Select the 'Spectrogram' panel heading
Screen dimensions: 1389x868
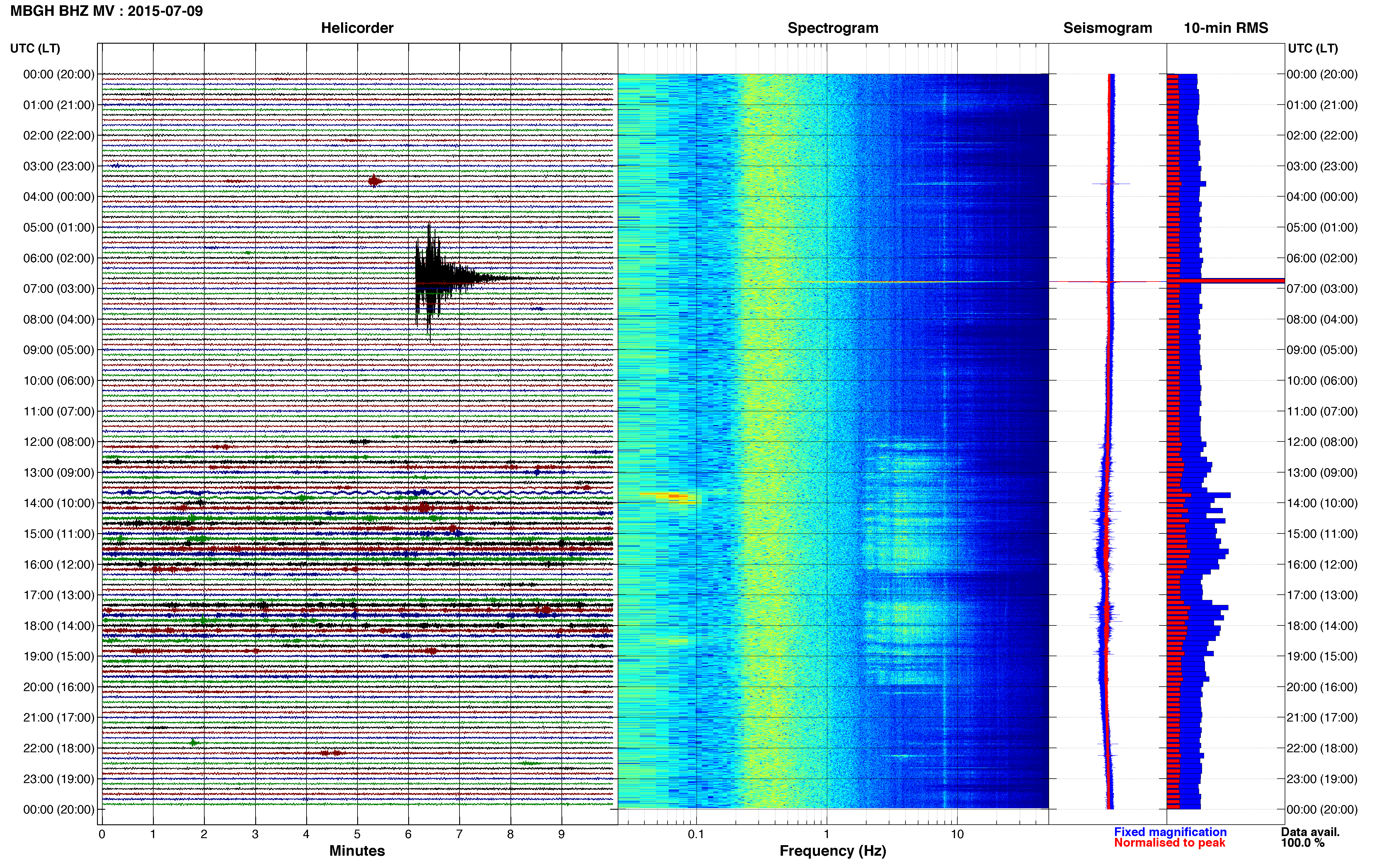tap(833, 28)
